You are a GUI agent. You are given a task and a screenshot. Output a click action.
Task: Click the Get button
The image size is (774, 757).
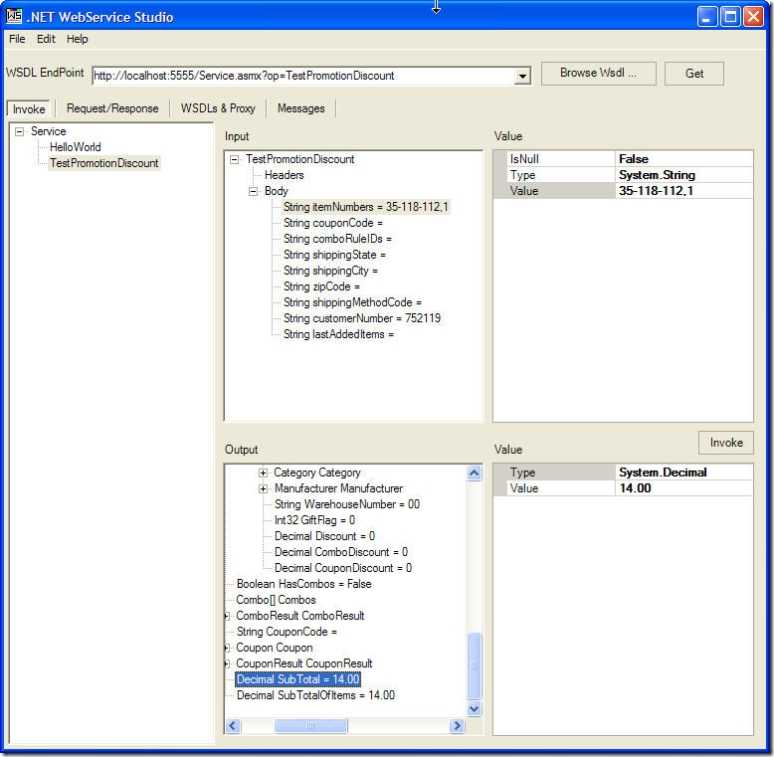pyautogui.click(x=694, y=74)
